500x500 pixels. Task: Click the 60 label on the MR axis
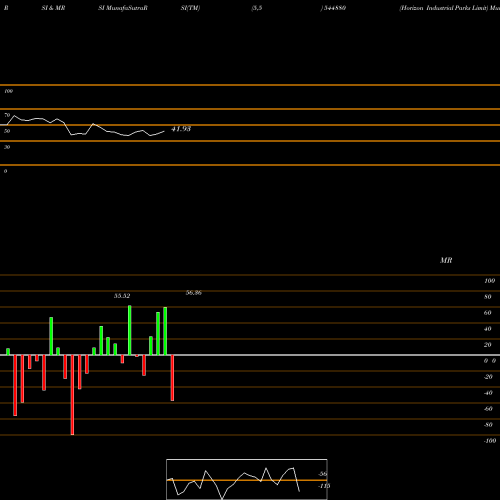pos(488,313)
